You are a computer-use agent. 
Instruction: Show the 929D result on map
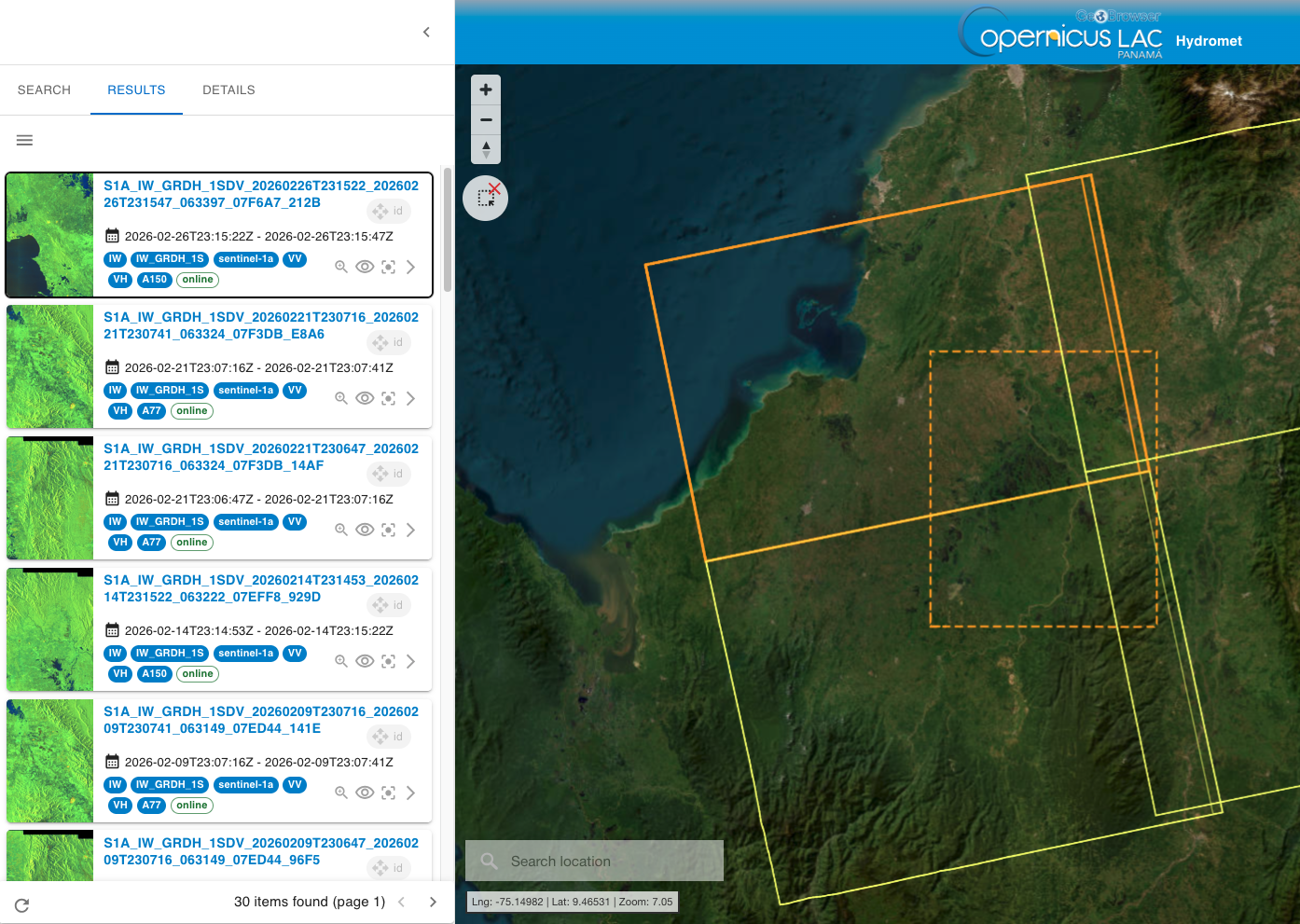[x=365, y=661]
